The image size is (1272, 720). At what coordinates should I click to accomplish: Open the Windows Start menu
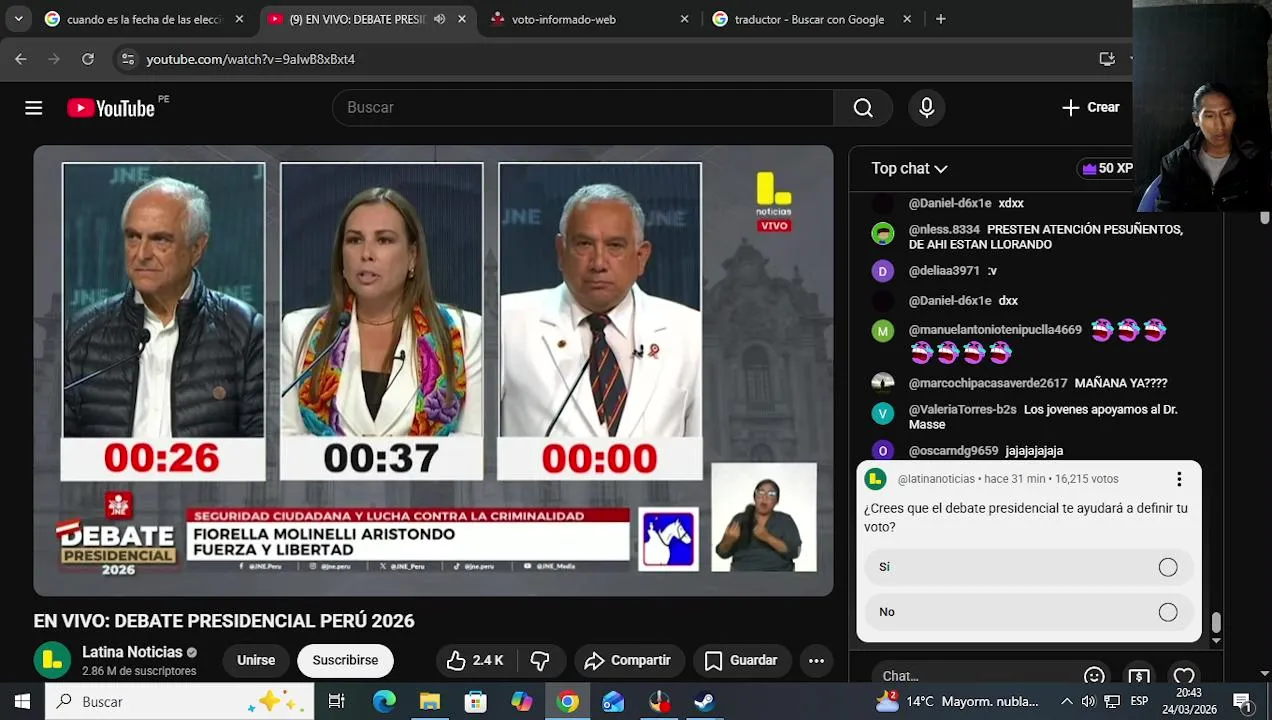pyautogui.click(x=22, y=702)
